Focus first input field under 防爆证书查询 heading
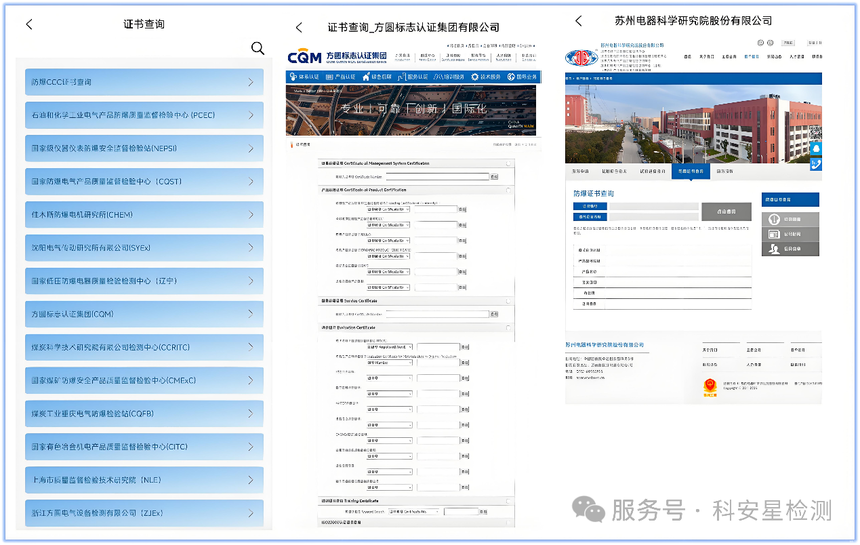Image resolution: width=860 pixels, height=545 pixels. click(654, 206)
